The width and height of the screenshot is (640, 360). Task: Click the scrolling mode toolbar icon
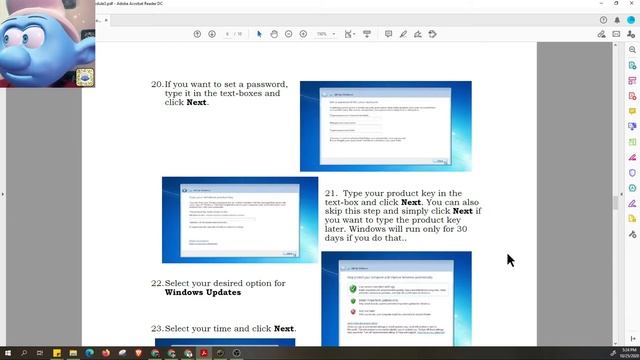367,34
